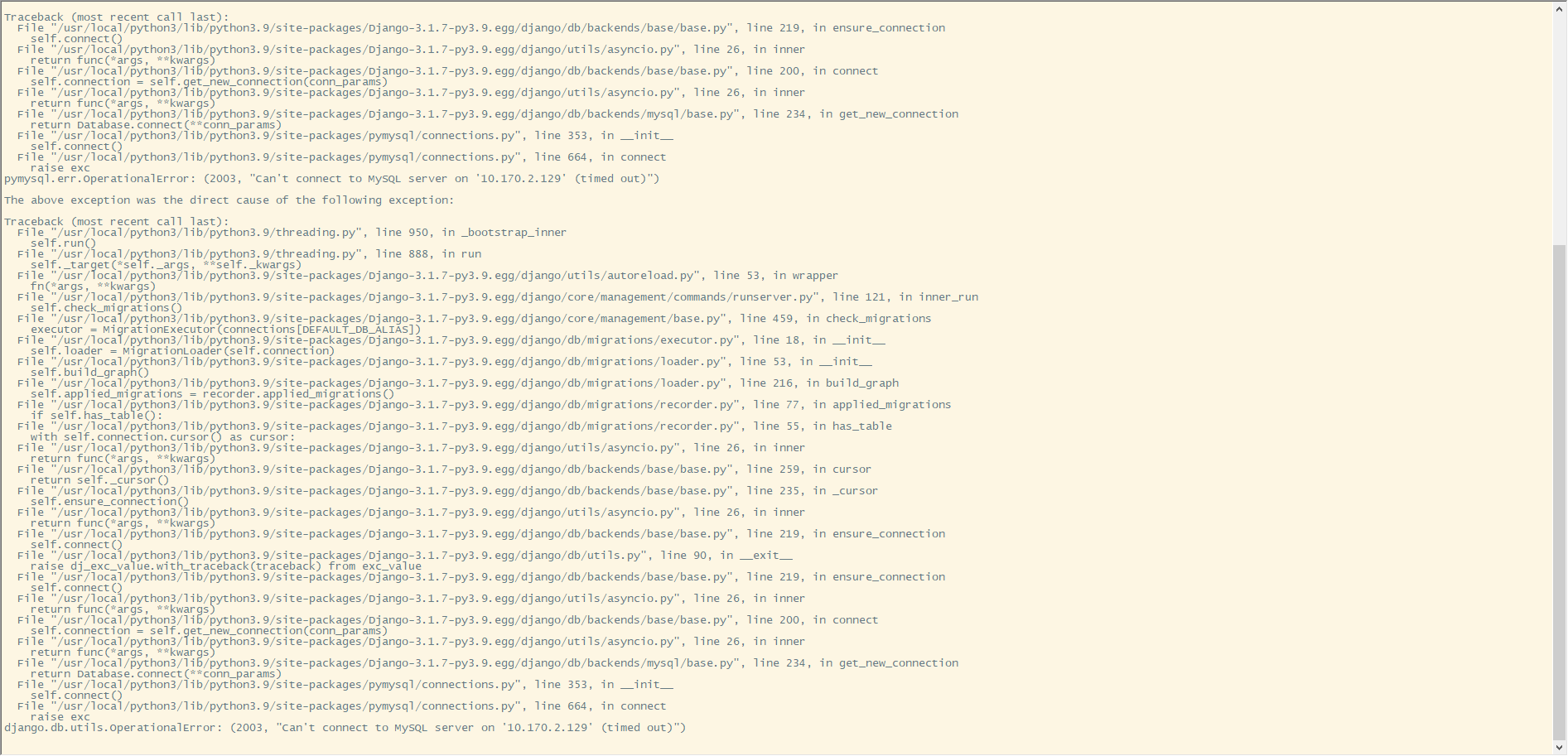This screenshot has height=756, width=1568.
Task: Click the 'self.check_migrations()' code line
Action: click(107, 308)
